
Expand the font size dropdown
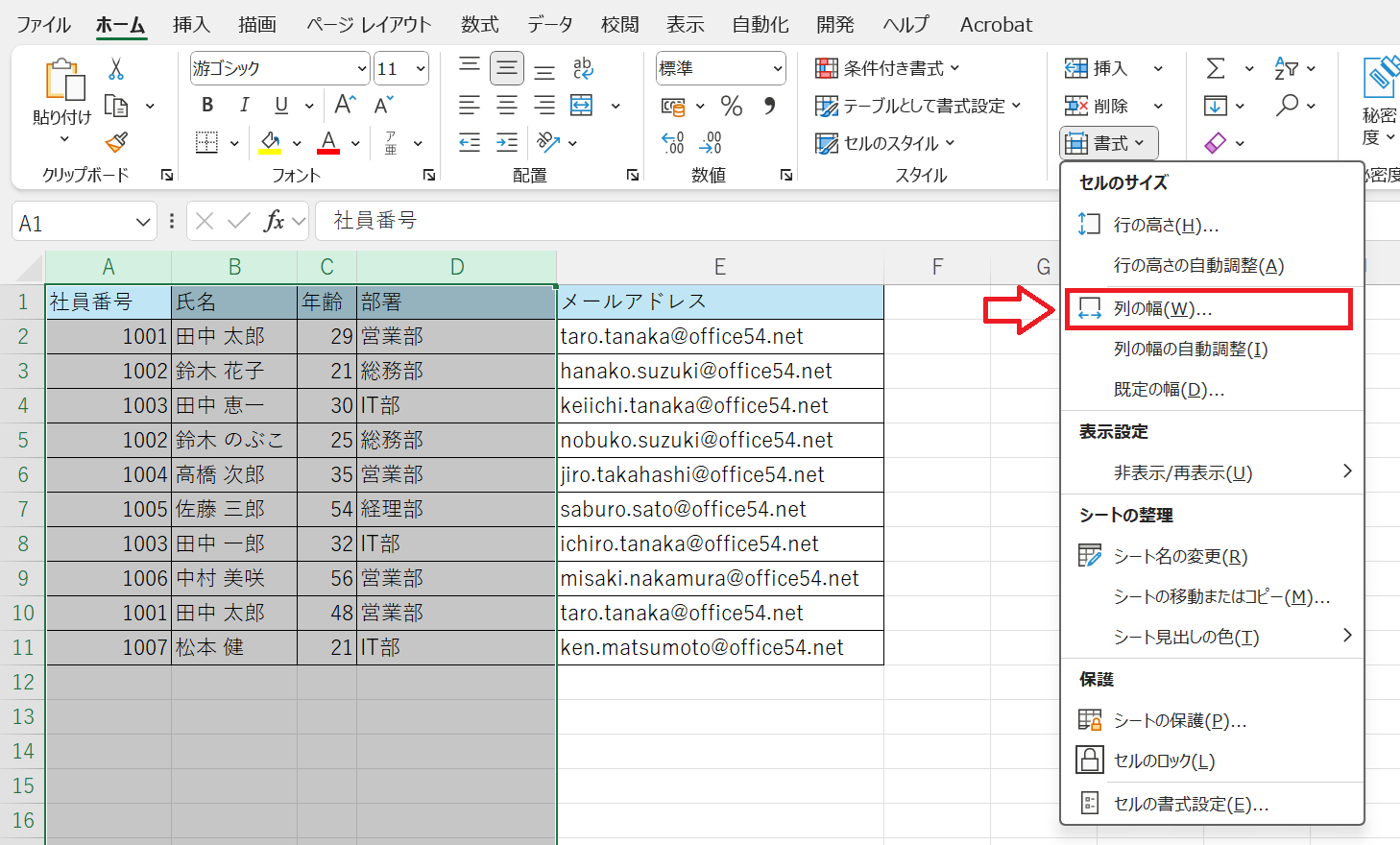pos(421,69)
